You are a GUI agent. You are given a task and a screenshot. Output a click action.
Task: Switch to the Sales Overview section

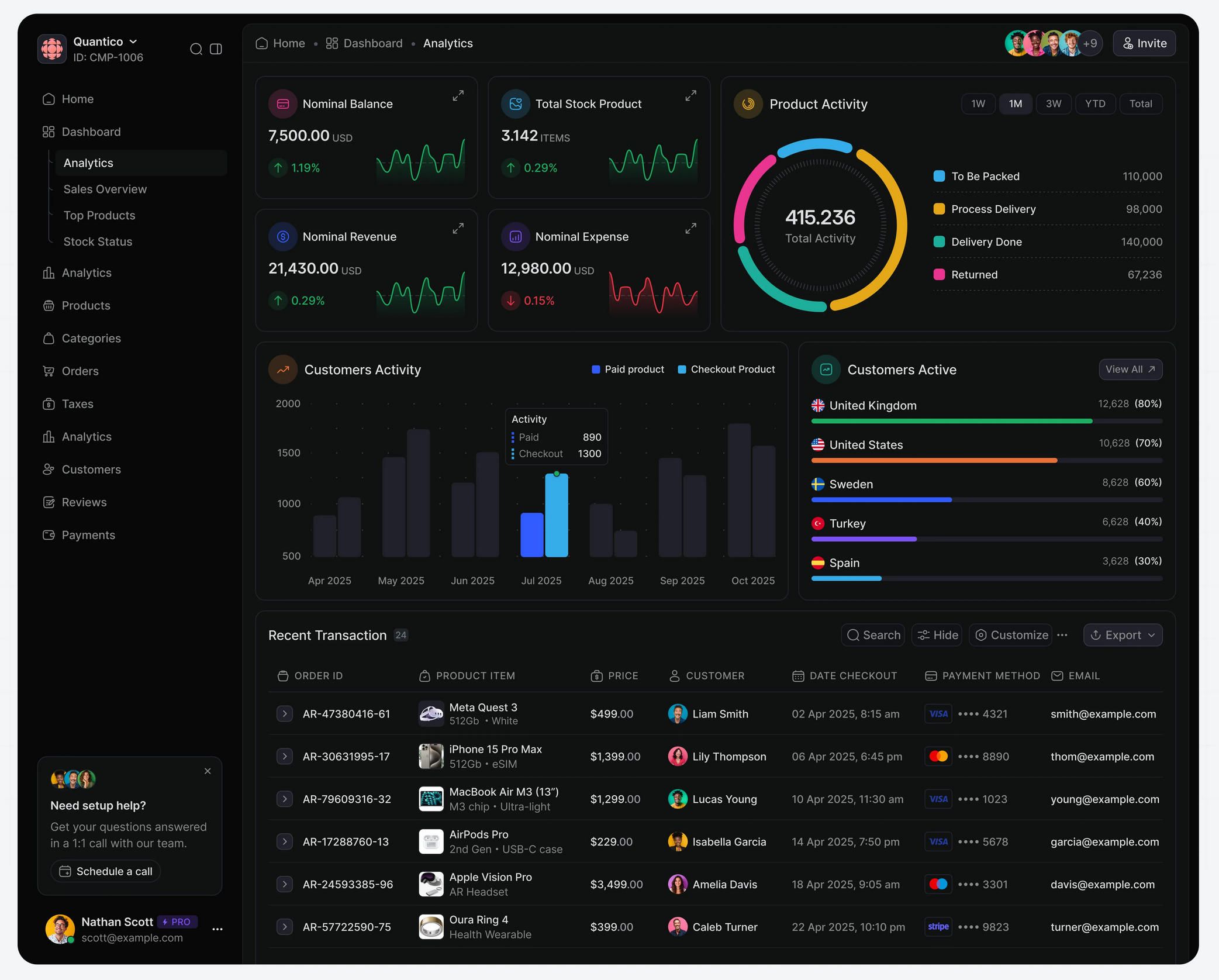coord(105,189)
